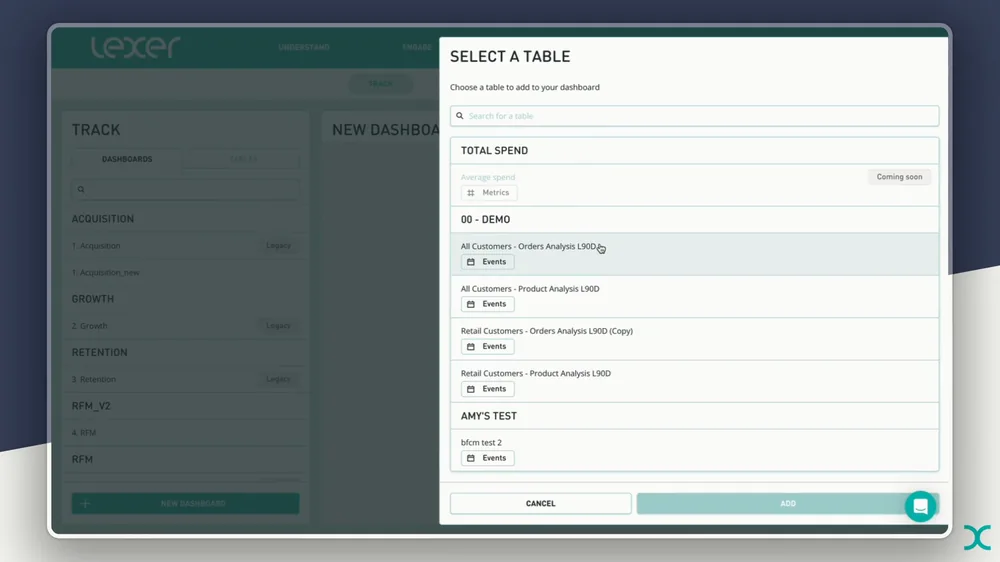Select the bfcm test 2 table
This screenshot has width=1000, height=562.
pyautogui.click(x=694, y=450)
